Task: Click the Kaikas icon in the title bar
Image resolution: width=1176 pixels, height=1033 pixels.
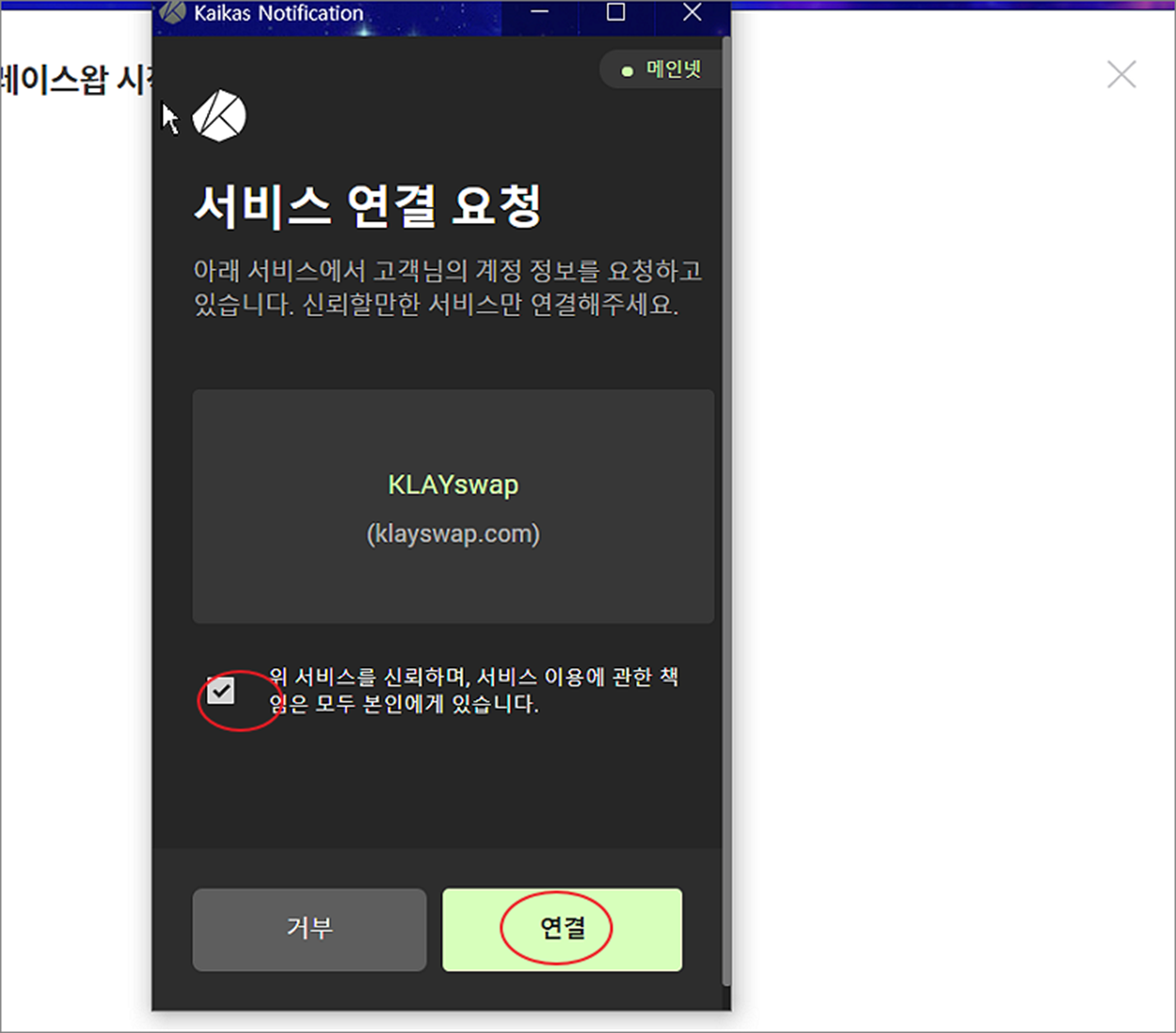Action: (172, 12)
